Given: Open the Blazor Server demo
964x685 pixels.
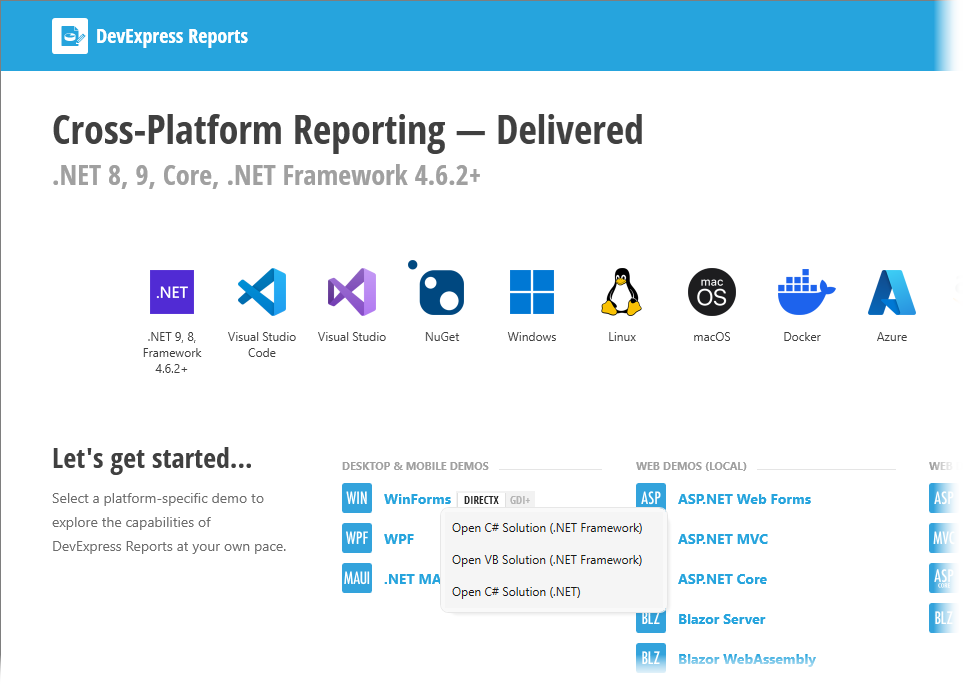Looking at the screenshot, I should [722, 619].
